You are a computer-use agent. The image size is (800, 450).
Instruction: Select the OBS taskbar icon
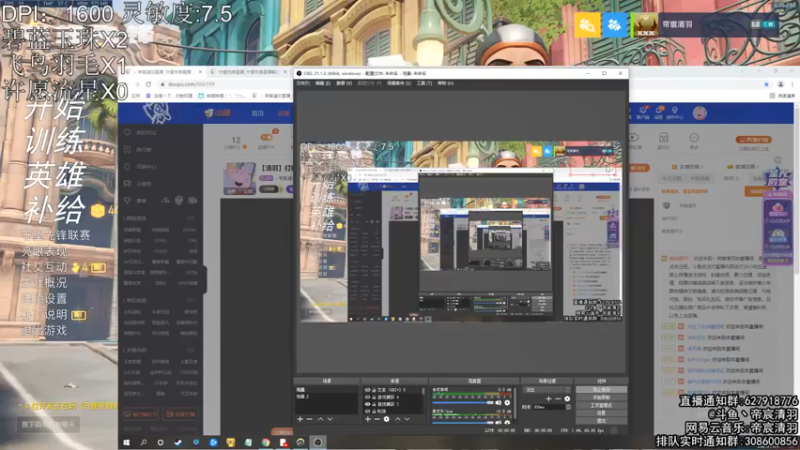(x=317, y=442)
